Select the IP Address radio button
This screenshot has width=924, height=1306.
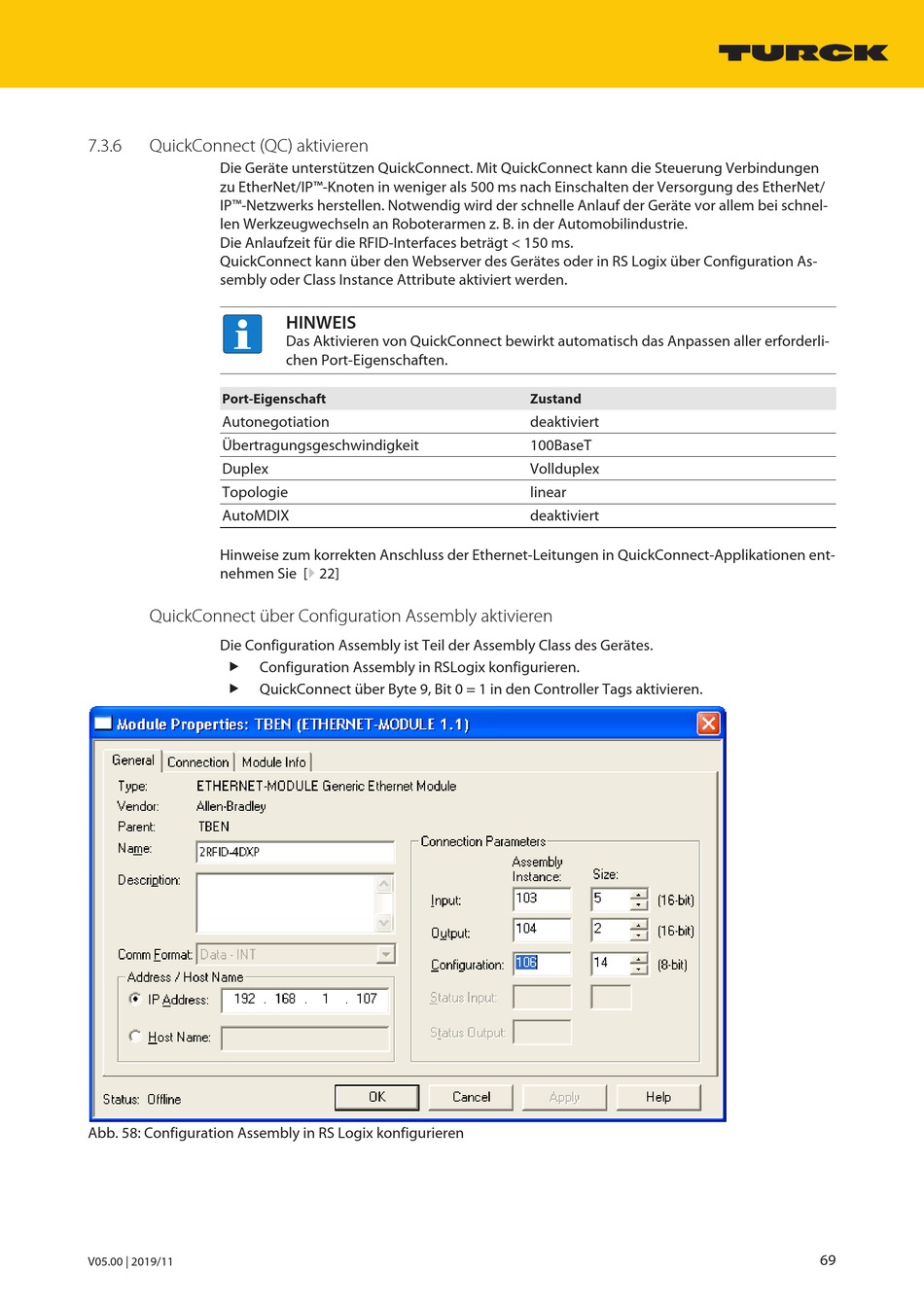click(135, 999)
